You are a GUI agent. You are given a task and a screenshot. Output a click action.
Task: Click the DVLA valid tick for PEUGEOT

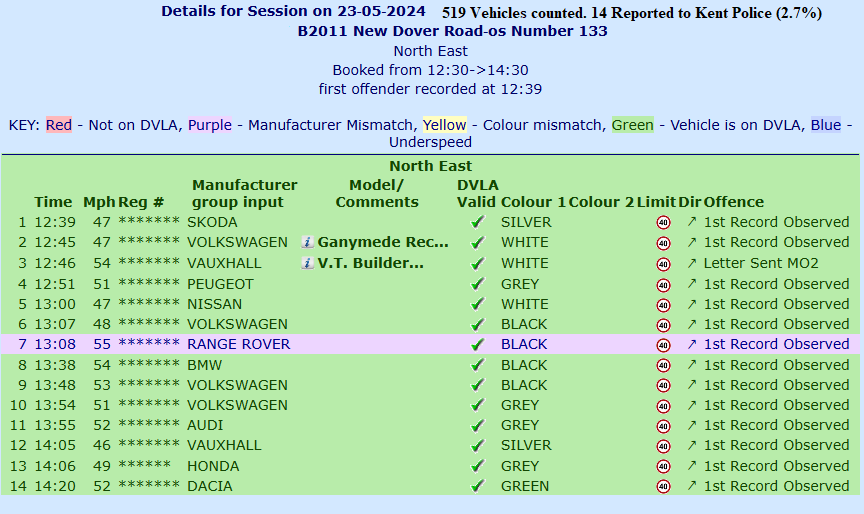[x=477, y=284]
